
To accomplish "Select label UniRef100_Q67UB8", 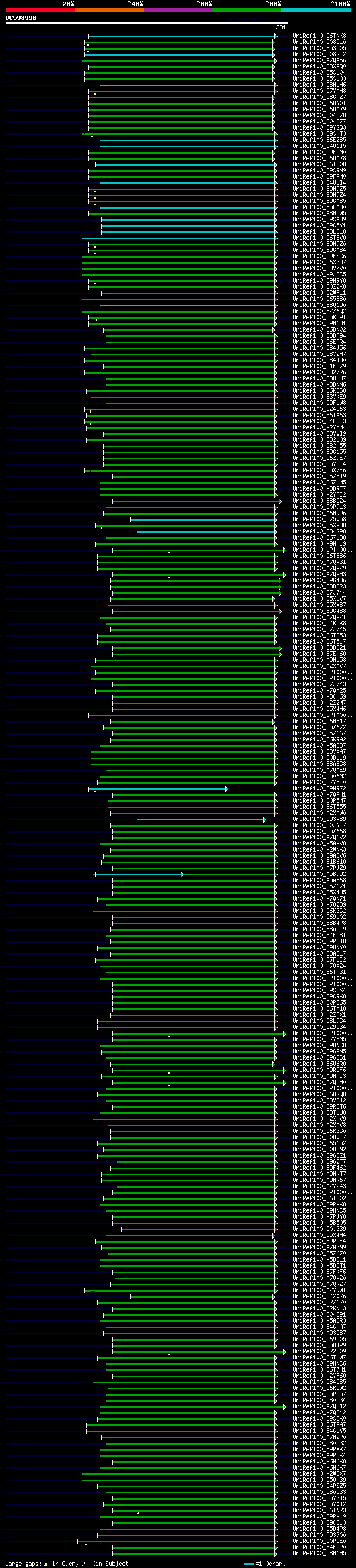I will 319,537.
